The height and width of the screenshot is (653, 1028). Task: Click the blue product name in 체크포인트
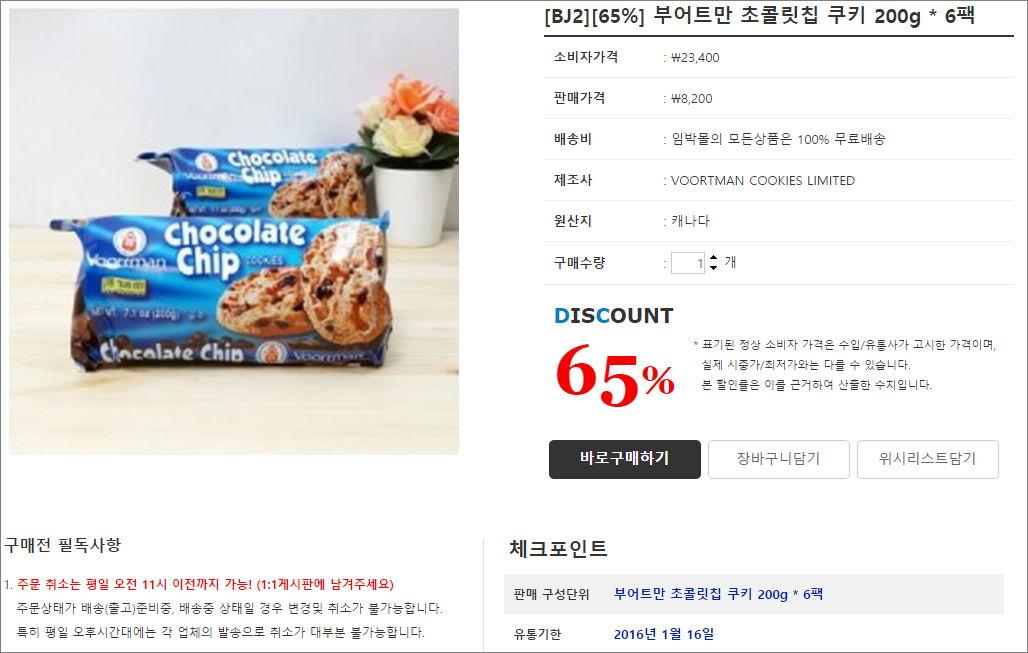(x=719, y=594)
